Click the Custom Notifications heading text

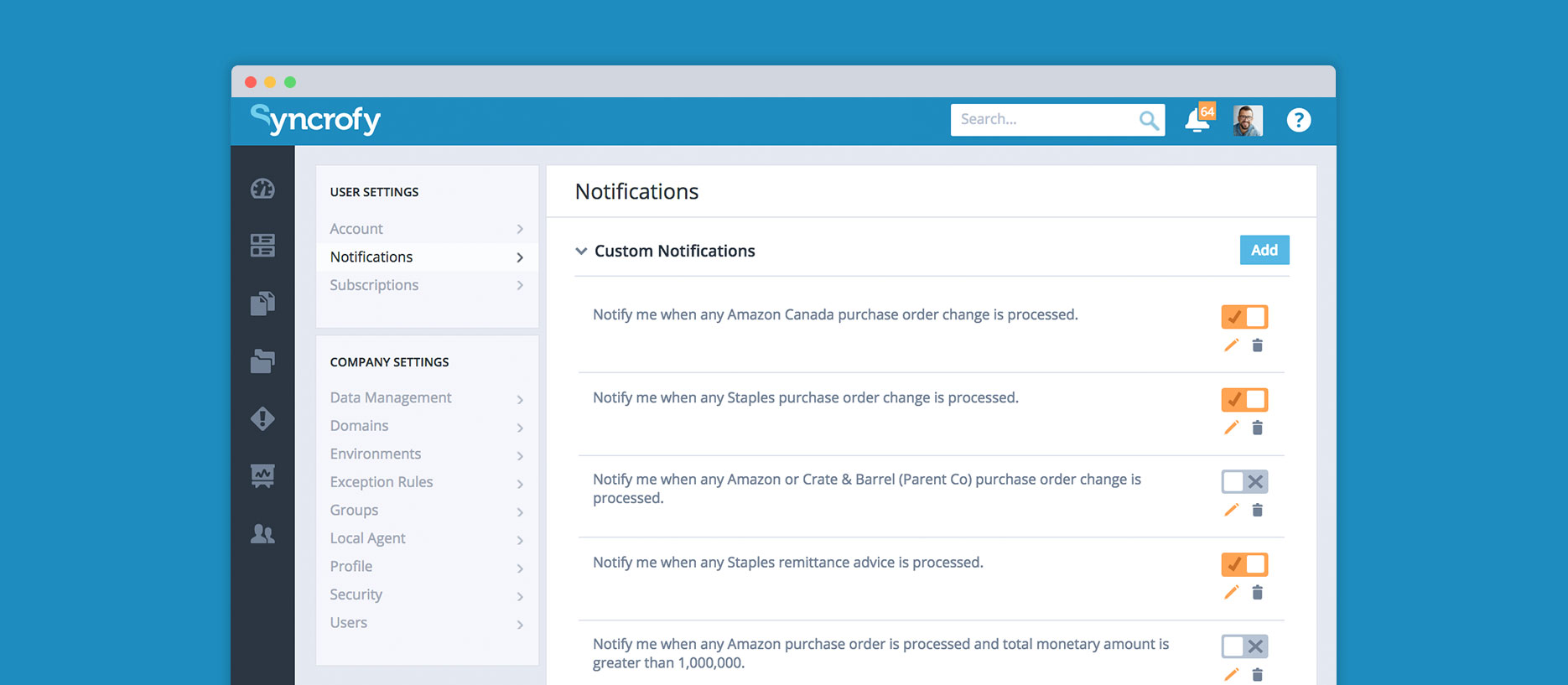pyautogui.click(x=675, y=251)
